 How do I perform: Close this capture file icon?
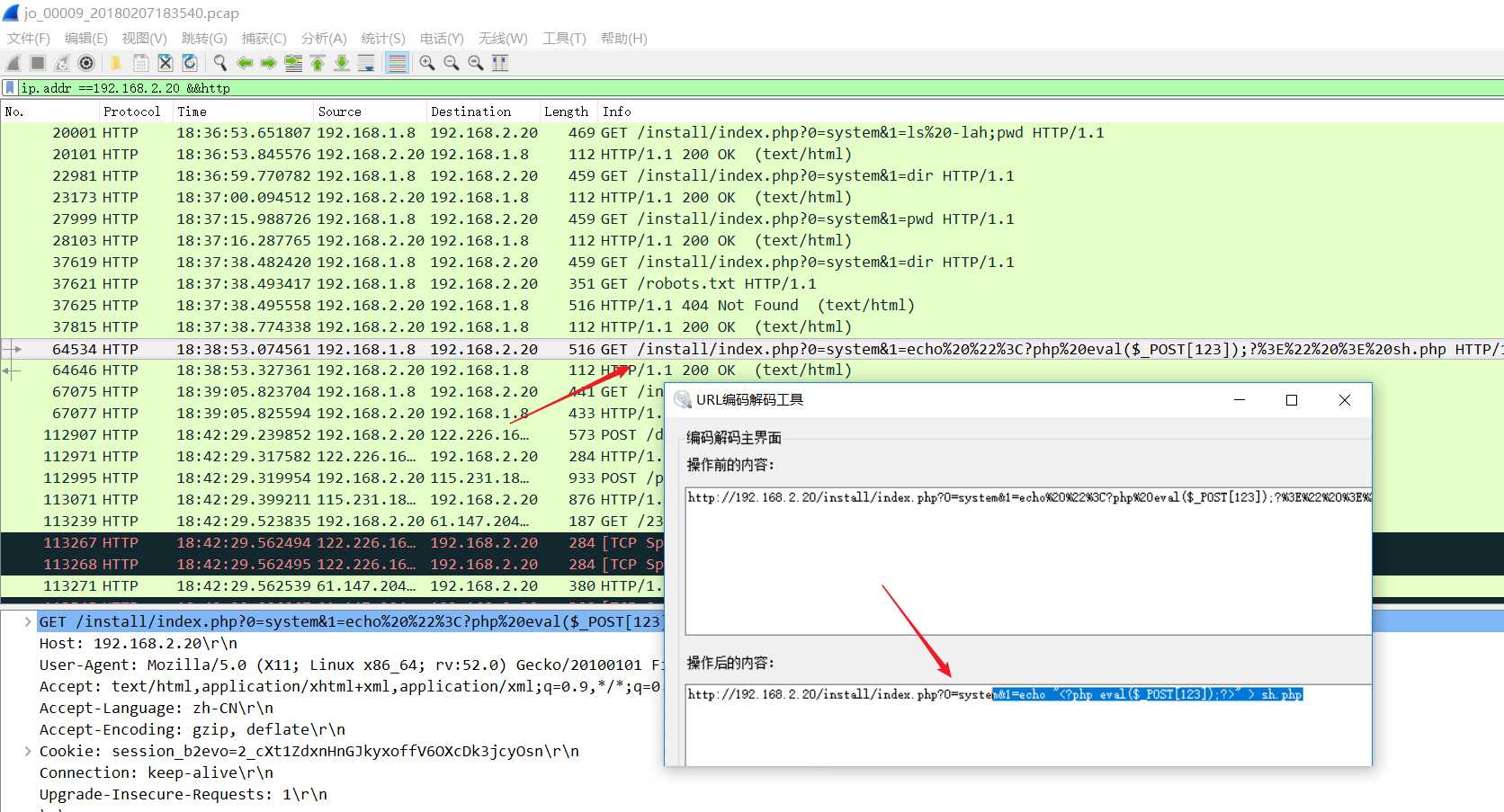(165, 63)
